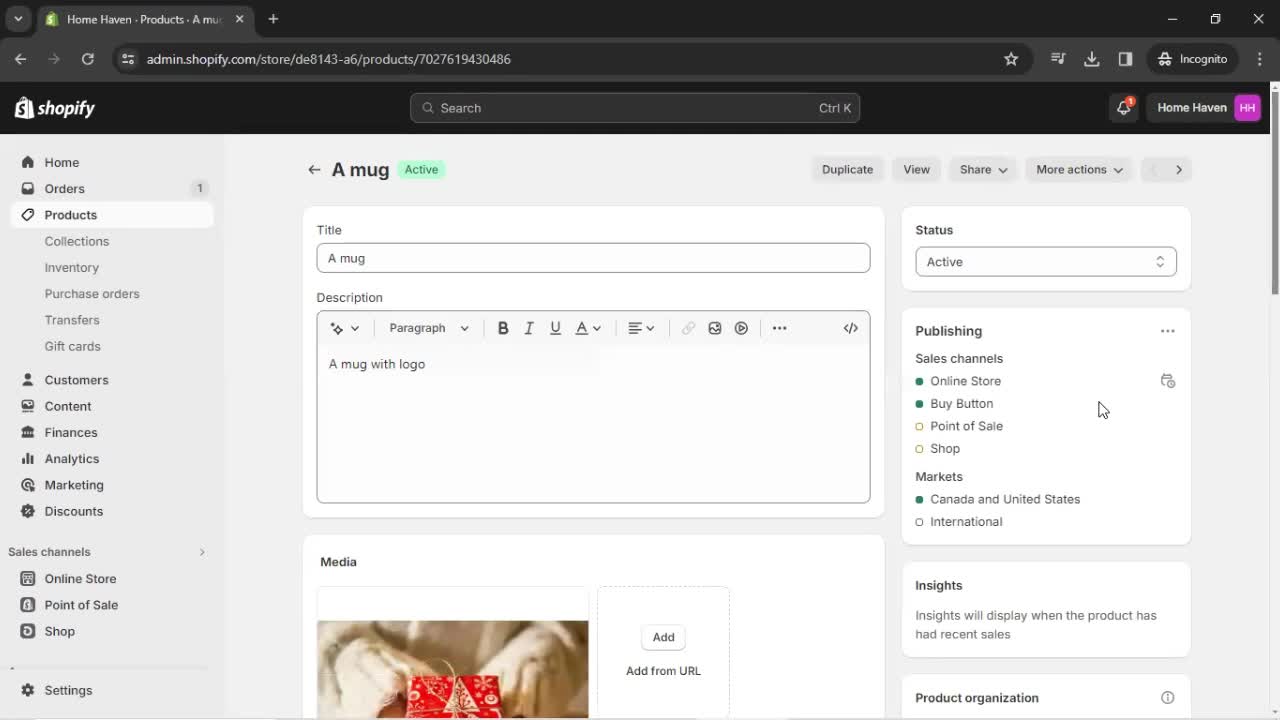View the product on the storefront
Viewport: 1280px width, 720px height.
click(915, 169)
